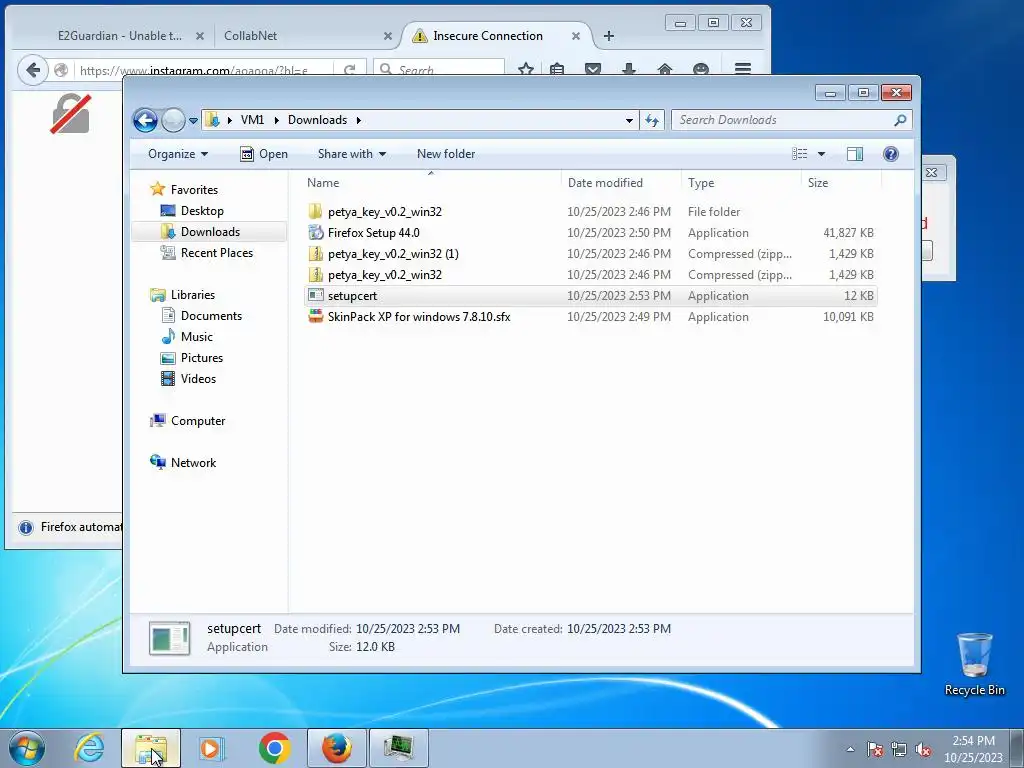Image resolution: width=1024 pixels, height=768 pixels.
Task: Select Network in the navigation pane
Action: [193, 463]
